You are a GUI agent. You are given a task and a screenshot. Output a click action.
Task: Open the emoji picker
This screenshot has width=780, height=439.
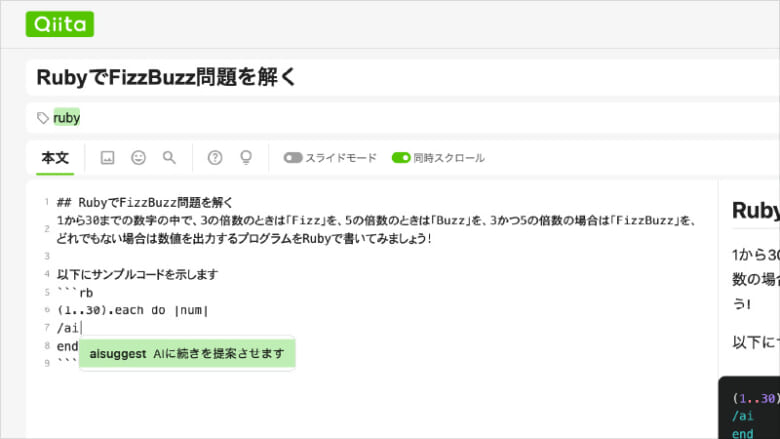[x=138, y=158]
